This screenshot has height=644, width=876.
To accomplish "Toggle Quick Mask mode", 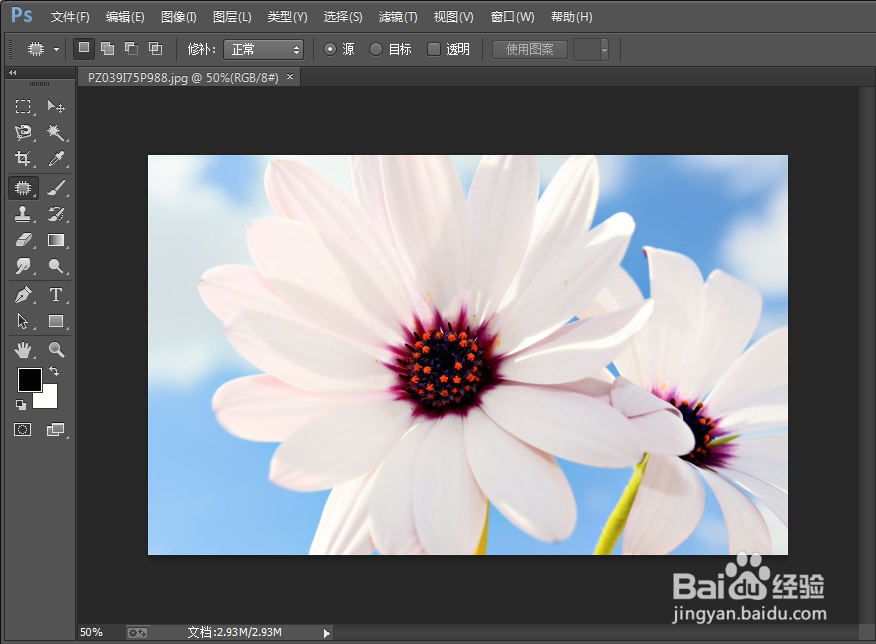I will click(22, 430).
